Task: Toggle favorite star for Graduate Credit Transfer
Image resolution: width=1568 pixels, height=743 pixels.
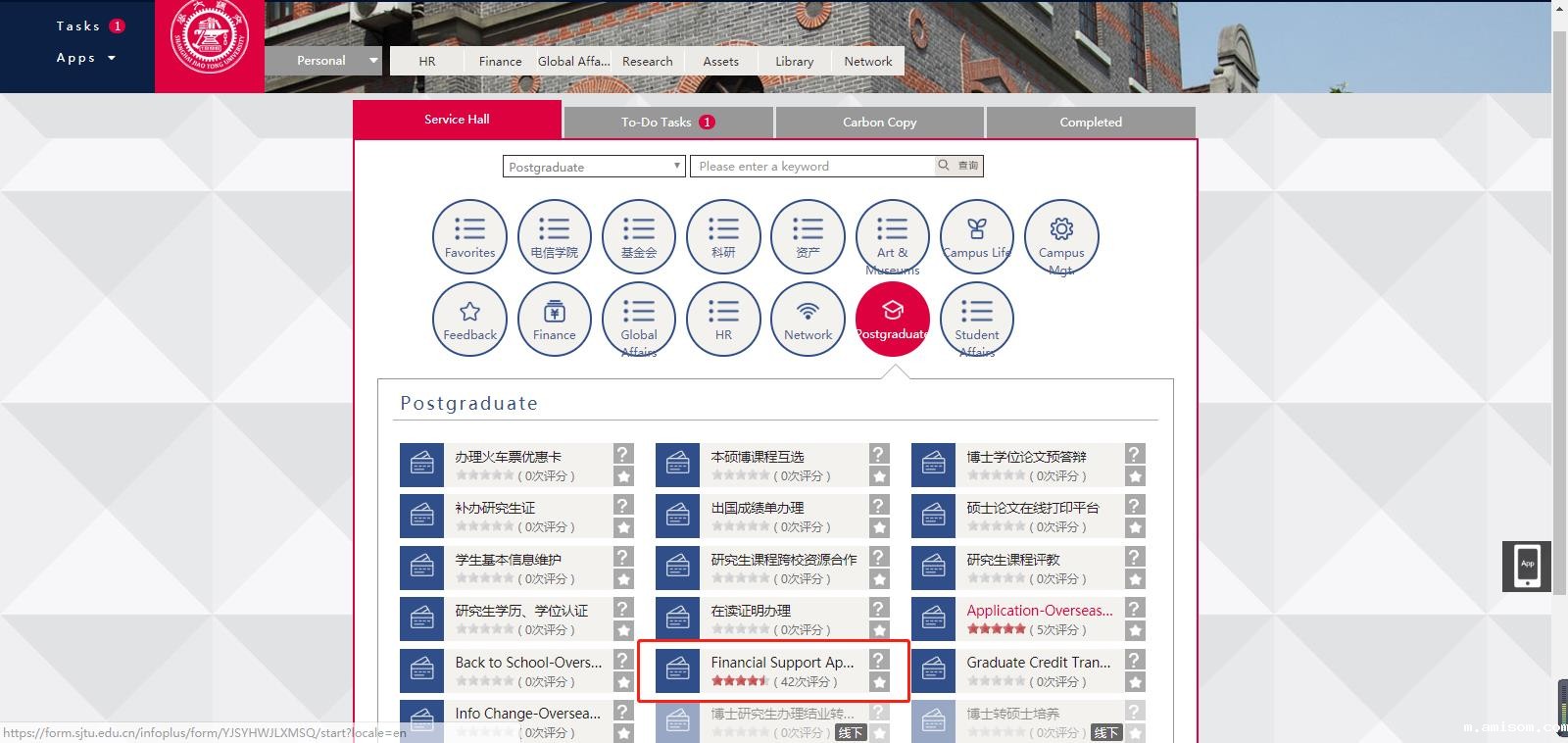Action: 1135,682
